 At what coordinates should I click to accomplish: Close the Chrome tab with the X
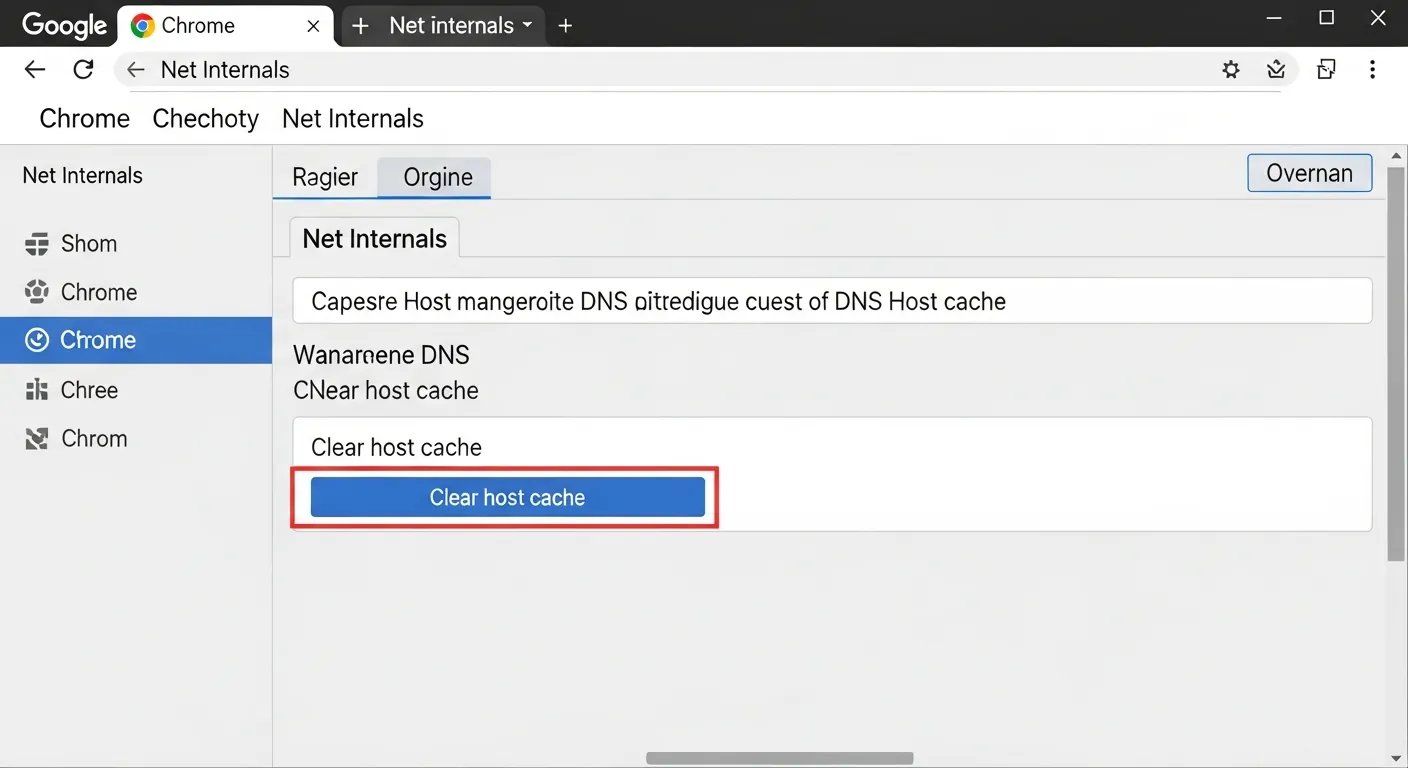(313, 26)
